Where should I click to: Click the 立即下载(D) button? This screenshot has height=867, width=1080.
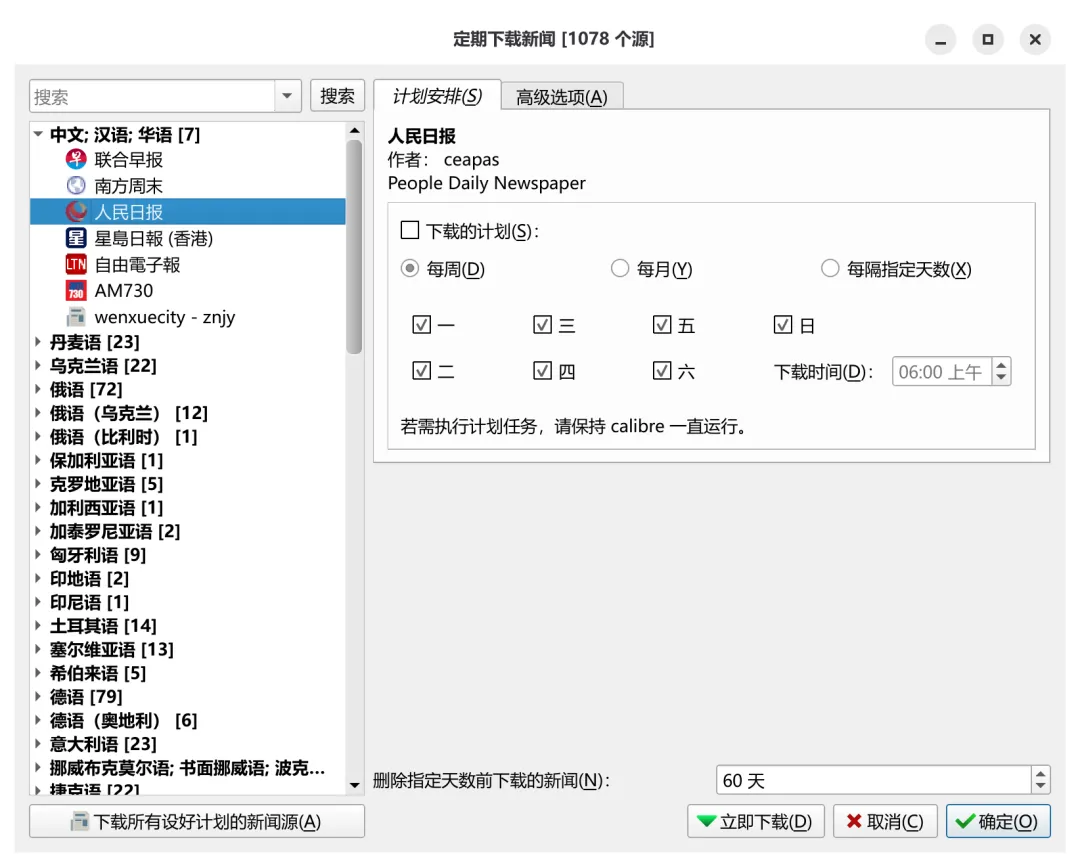click(x=756, y=822)
